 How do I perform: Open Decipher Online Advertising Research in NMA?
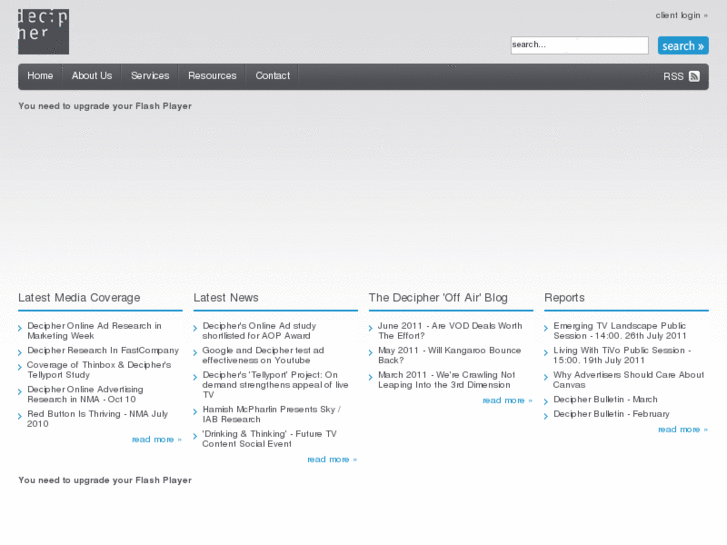(x=85, y=394)
